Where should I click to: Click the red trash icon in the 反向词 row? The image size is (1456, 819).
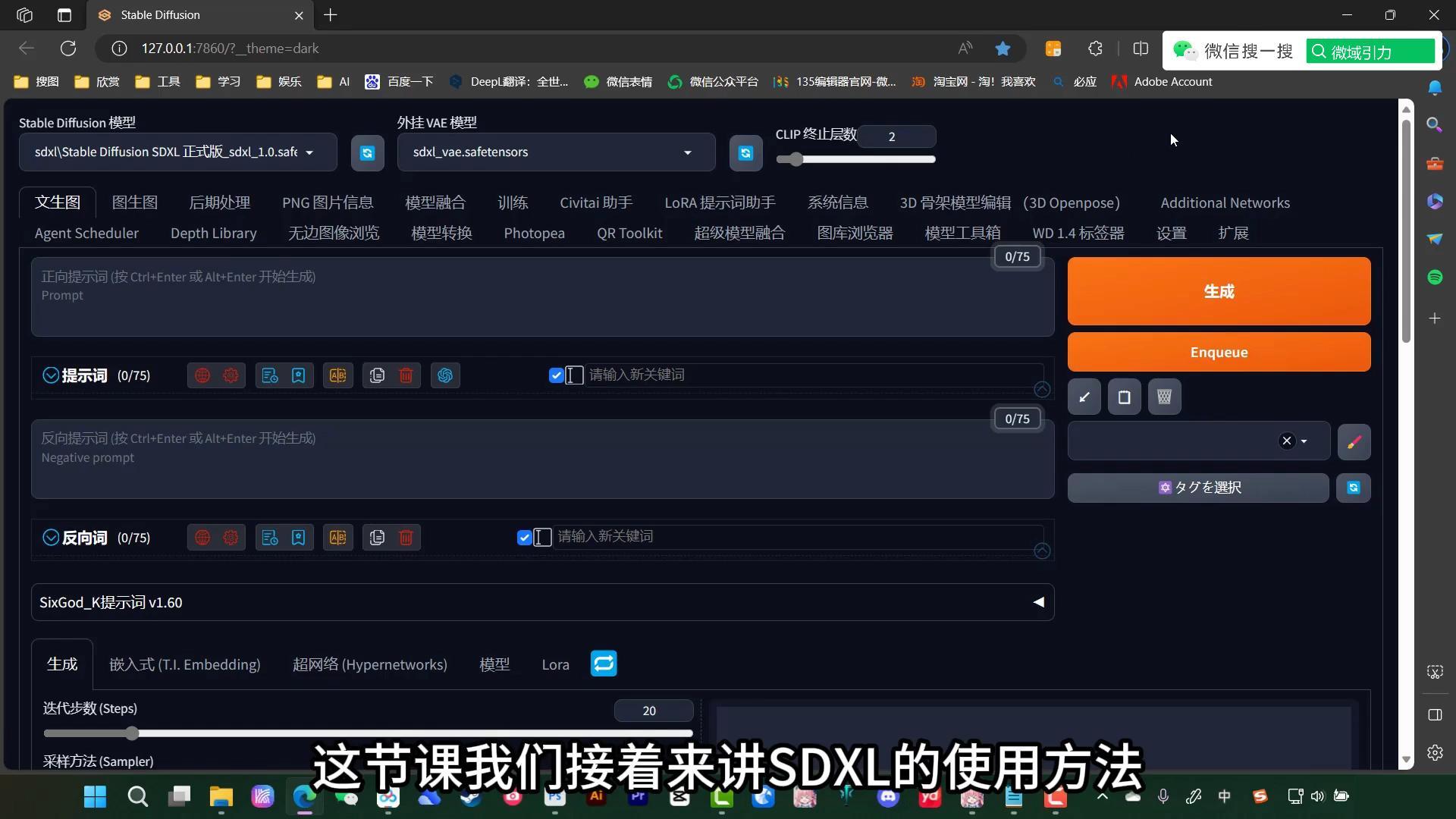pyautogui.click(x=406, y=538)
